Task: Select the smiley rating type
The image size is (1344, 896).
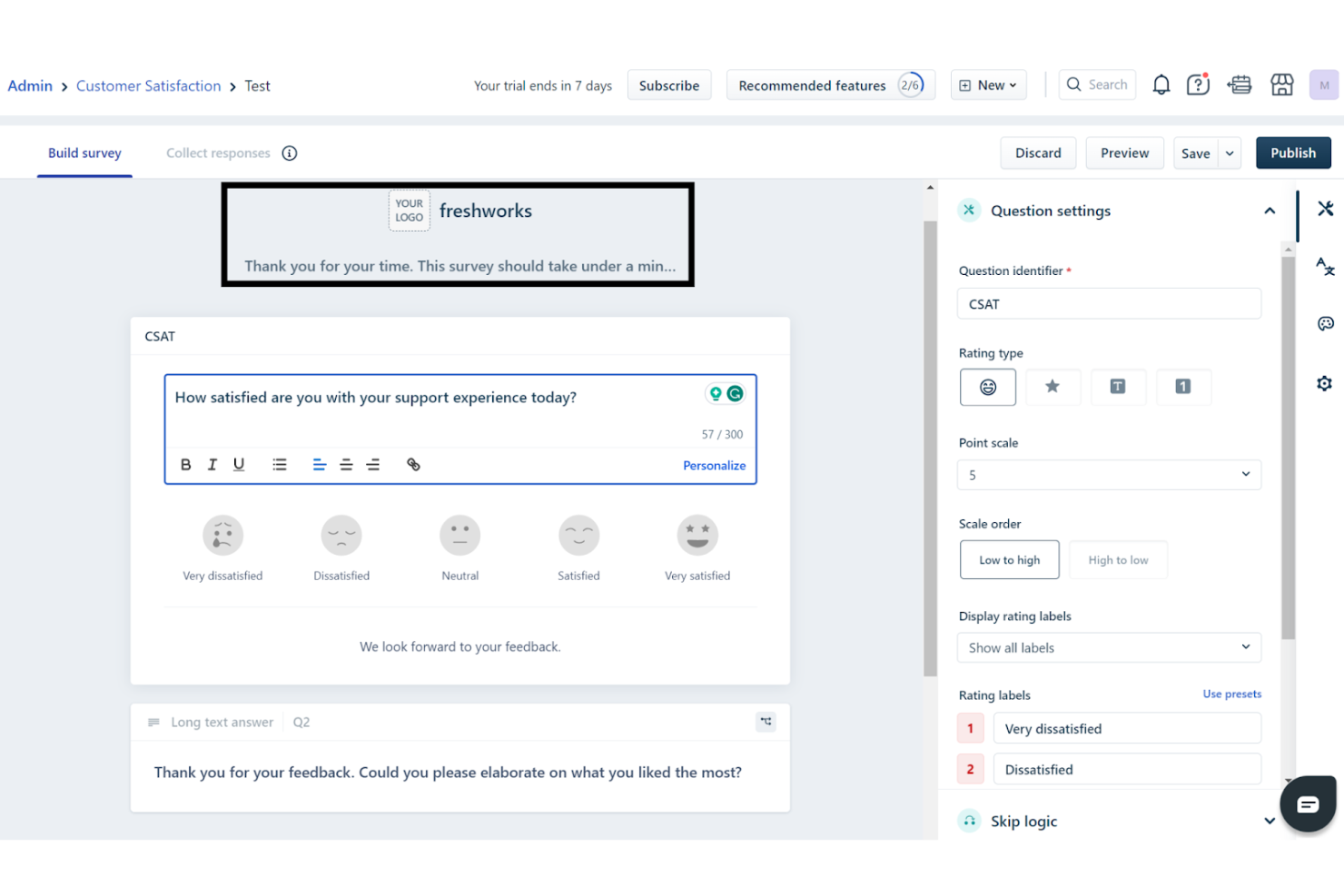Action: pos(987,387)
